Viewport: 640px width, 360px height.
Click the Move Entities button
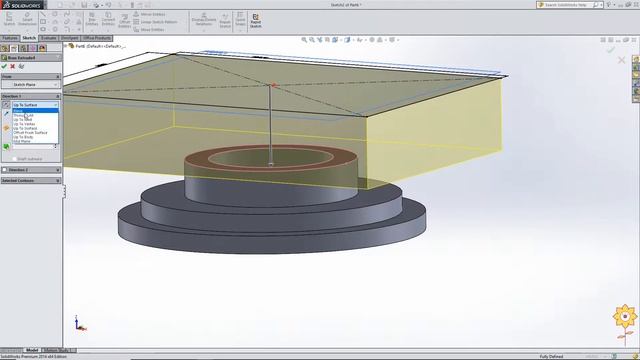click(x=149, y=29)
